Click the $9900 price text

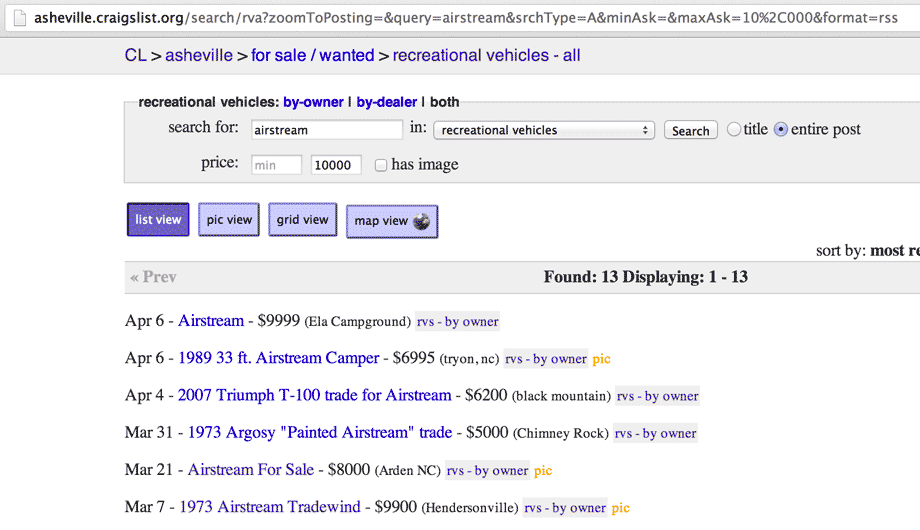[395, 507]
